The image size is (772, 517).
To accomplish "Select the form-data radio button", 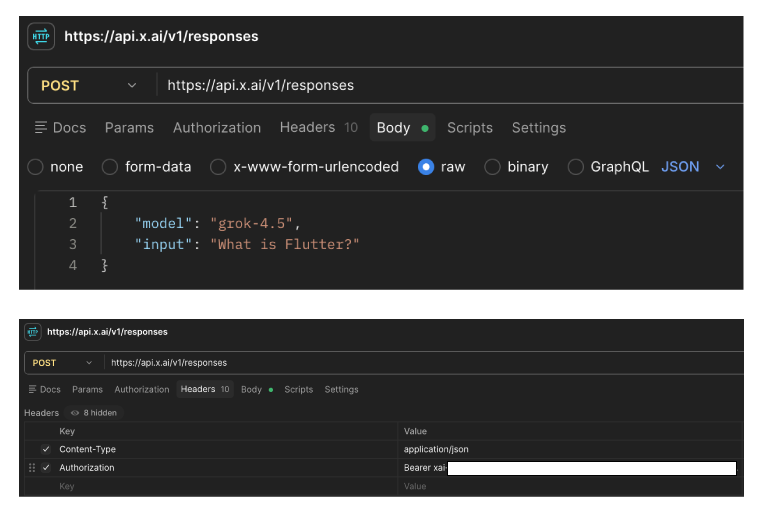I will tap(110, 167).
